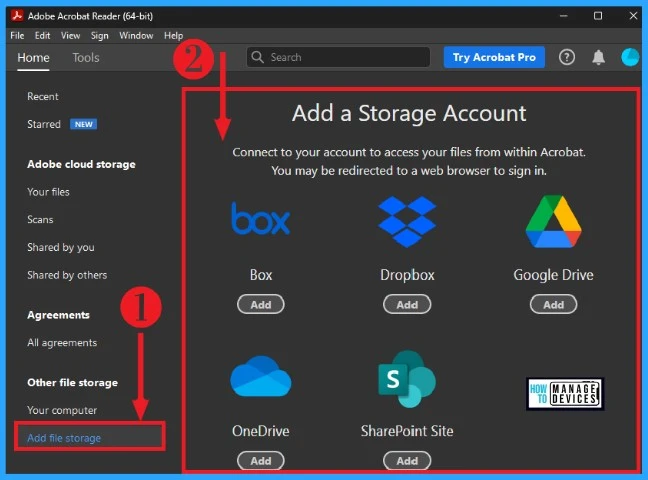This screenshot has height=480, width=648.
Task: Open Shared by you
Action: click(61, 247)
